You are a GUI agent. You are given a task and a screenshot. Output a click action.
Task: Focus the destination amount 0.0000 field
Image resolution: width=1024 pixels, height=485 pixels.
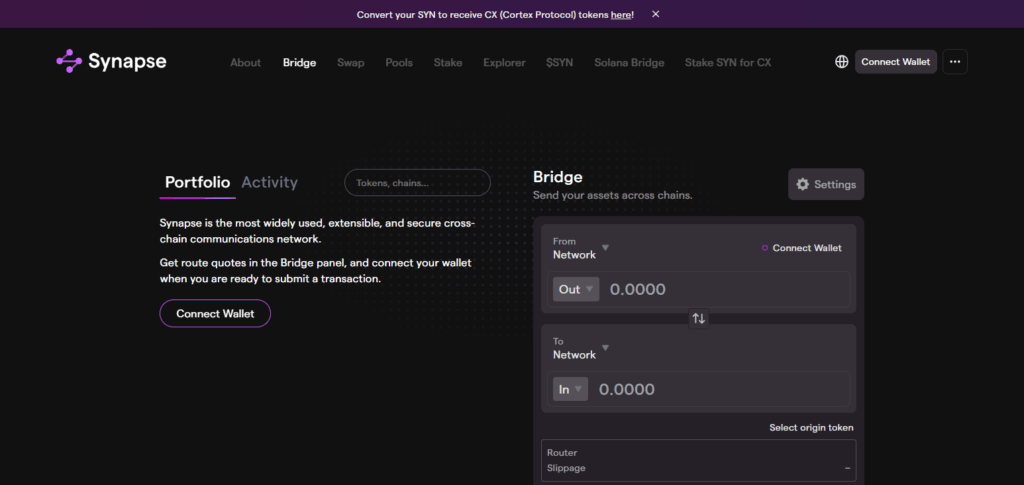tap(722, 389)
